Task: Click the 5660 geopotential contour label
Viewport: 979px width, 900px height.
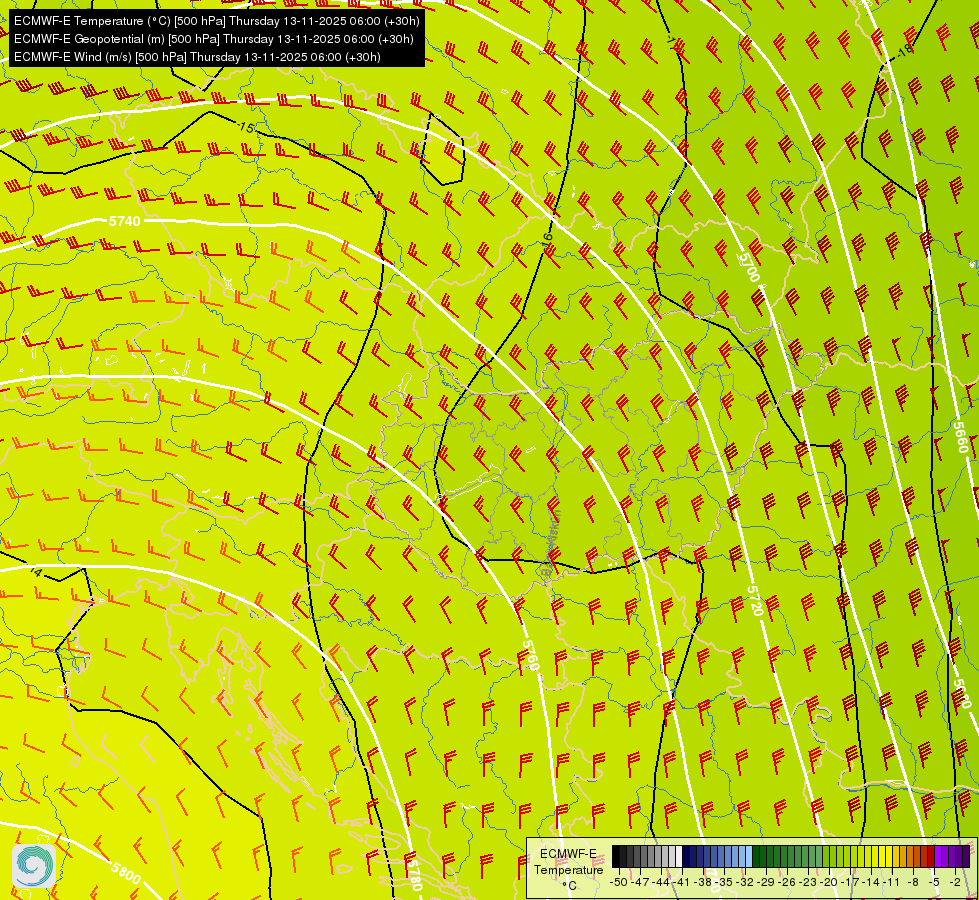Action: (960, 437)
